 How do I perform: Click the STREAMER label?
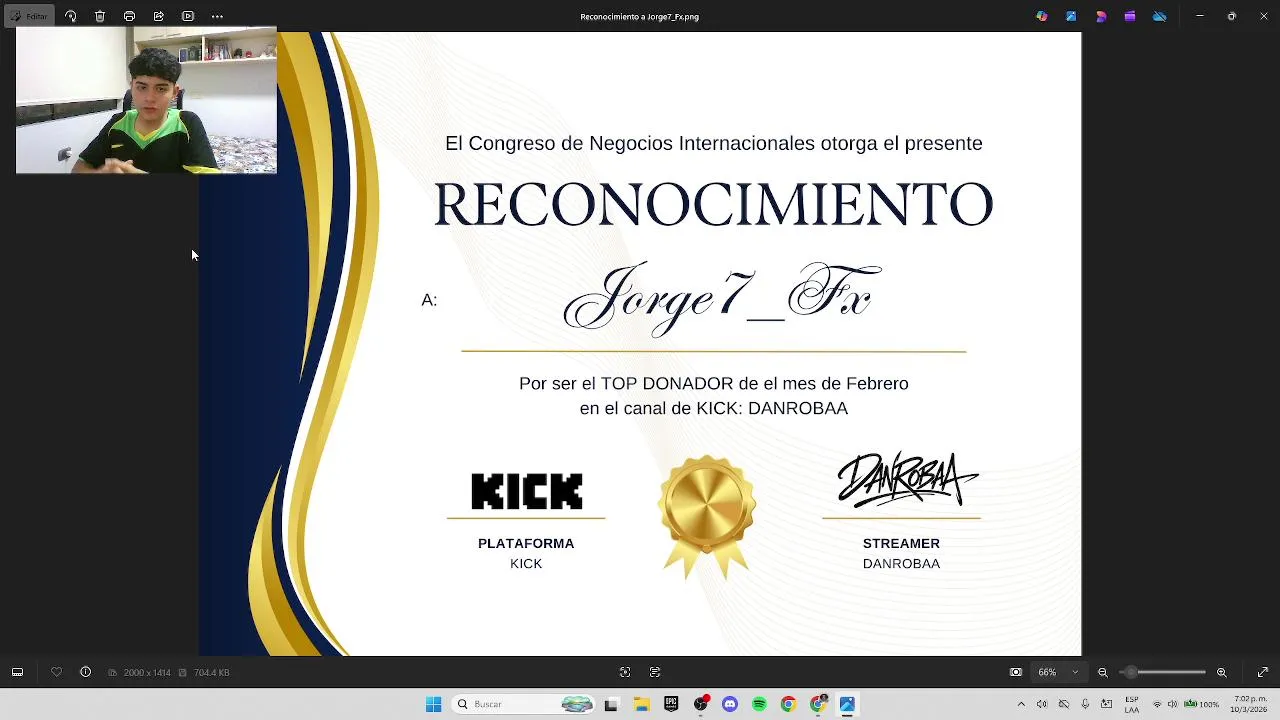tap(901, 543)
